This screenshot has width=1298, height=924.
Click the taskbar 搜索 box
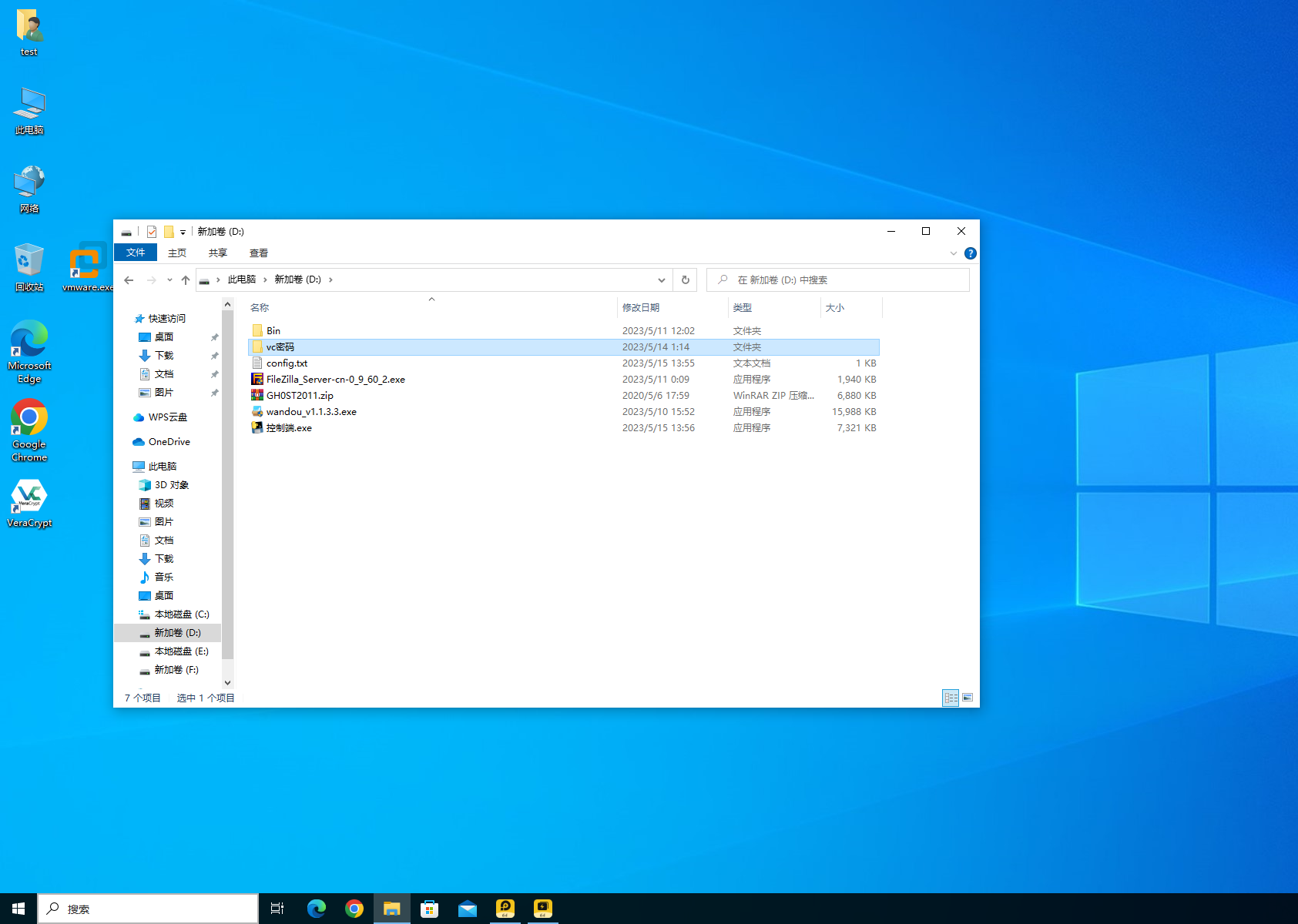[x=148, y=909]
